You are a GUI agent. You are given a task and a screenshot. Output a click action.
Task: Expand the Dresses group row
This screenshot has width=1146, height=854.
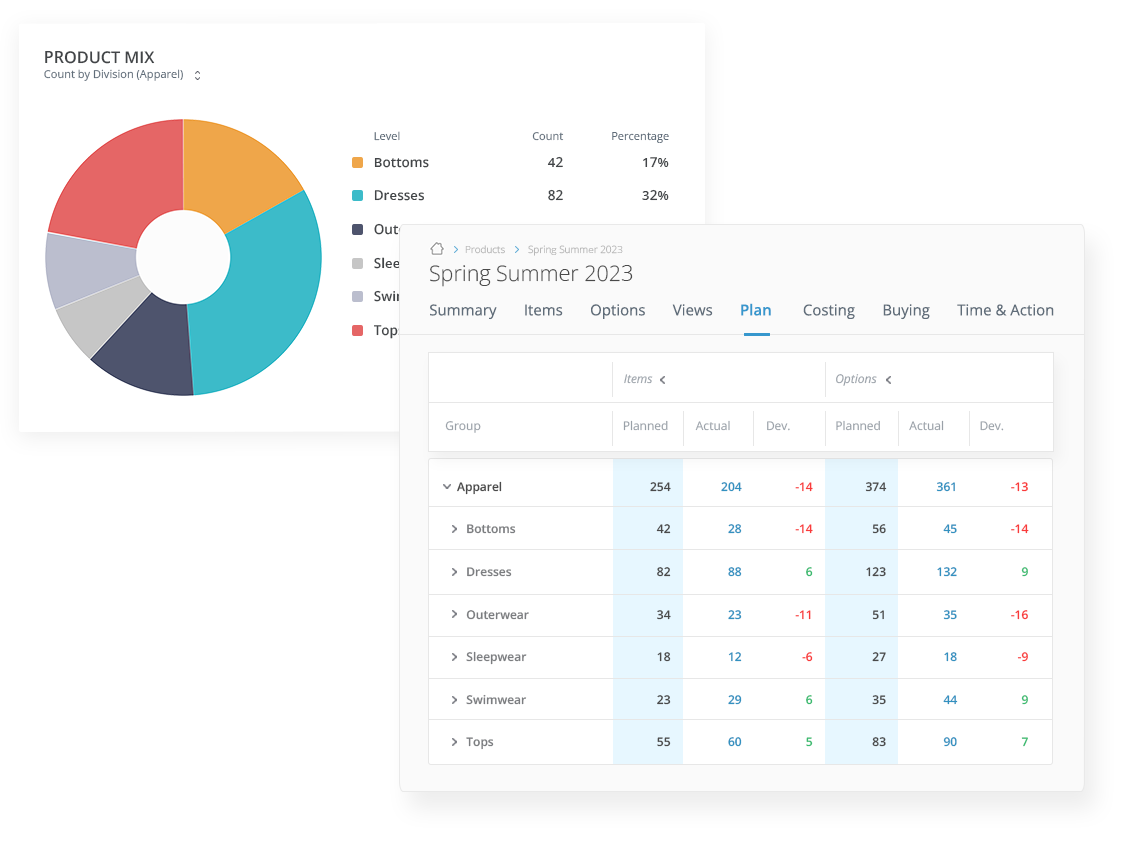click(x=456, y=571)
